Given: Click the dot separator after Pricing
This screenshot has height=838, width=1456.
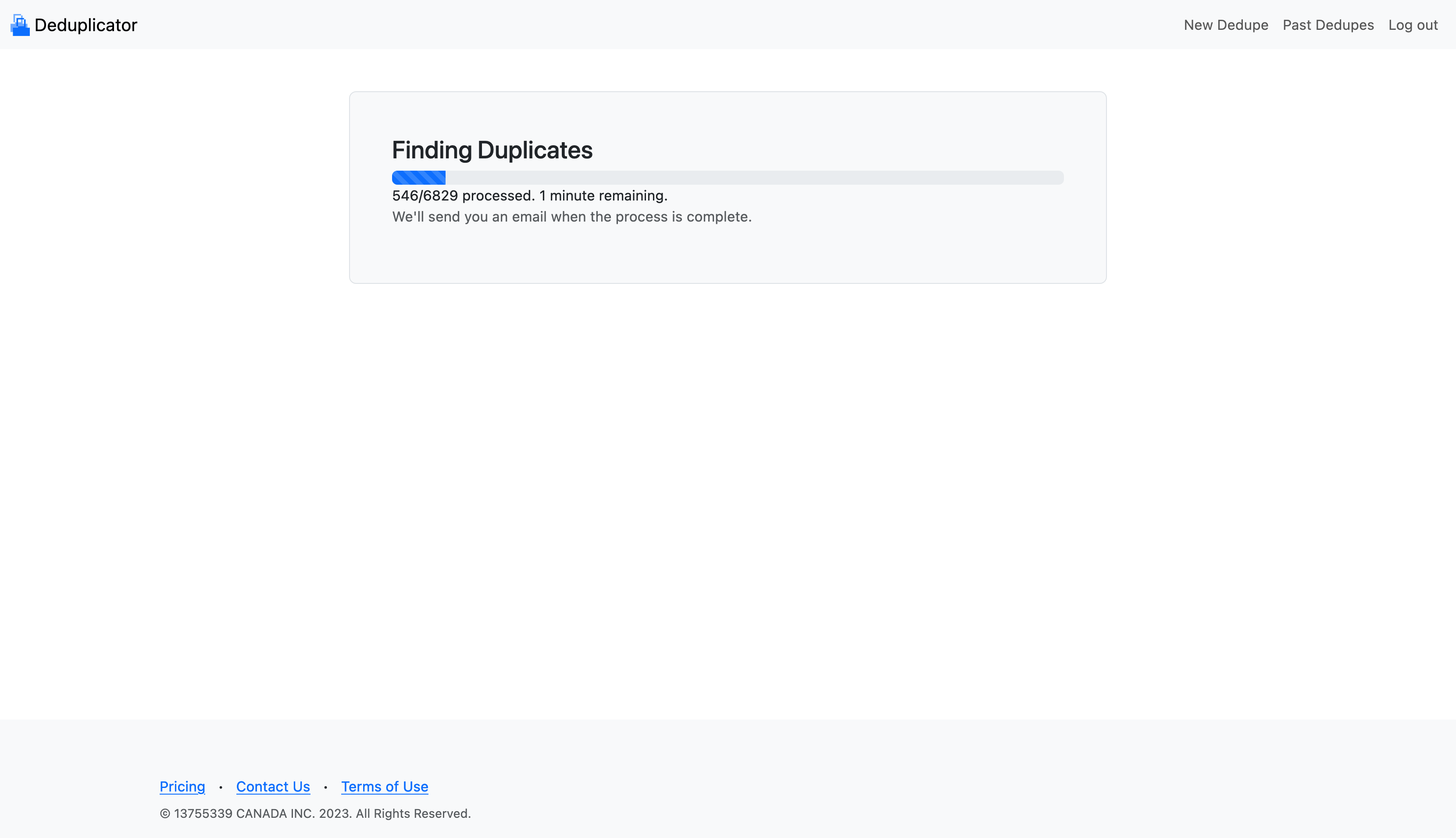Looking at the screenshot, I should pyautogui.click(x=220, y=787).
